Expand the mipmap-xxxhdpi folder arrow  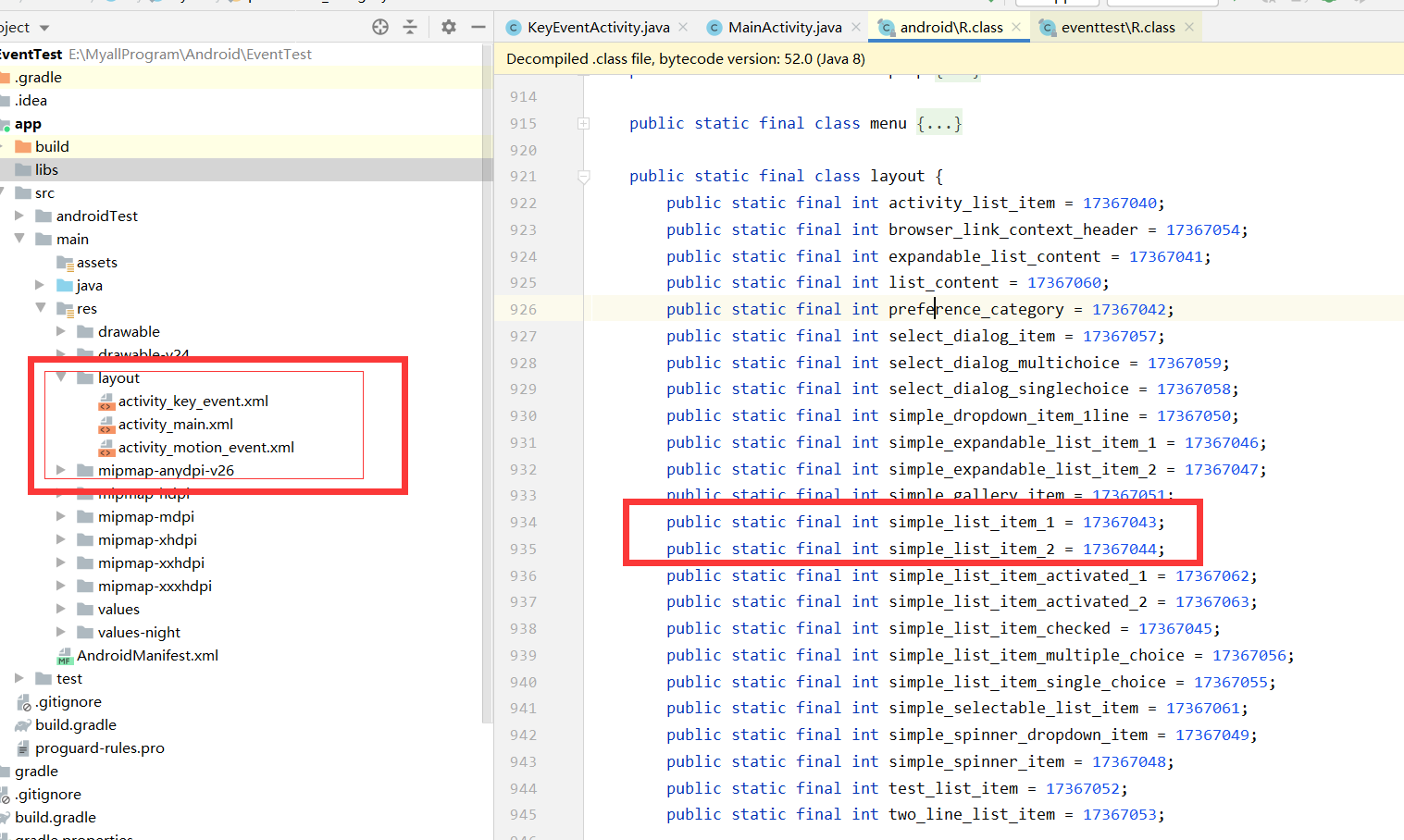pyautogui.click(x=61, y=586)
